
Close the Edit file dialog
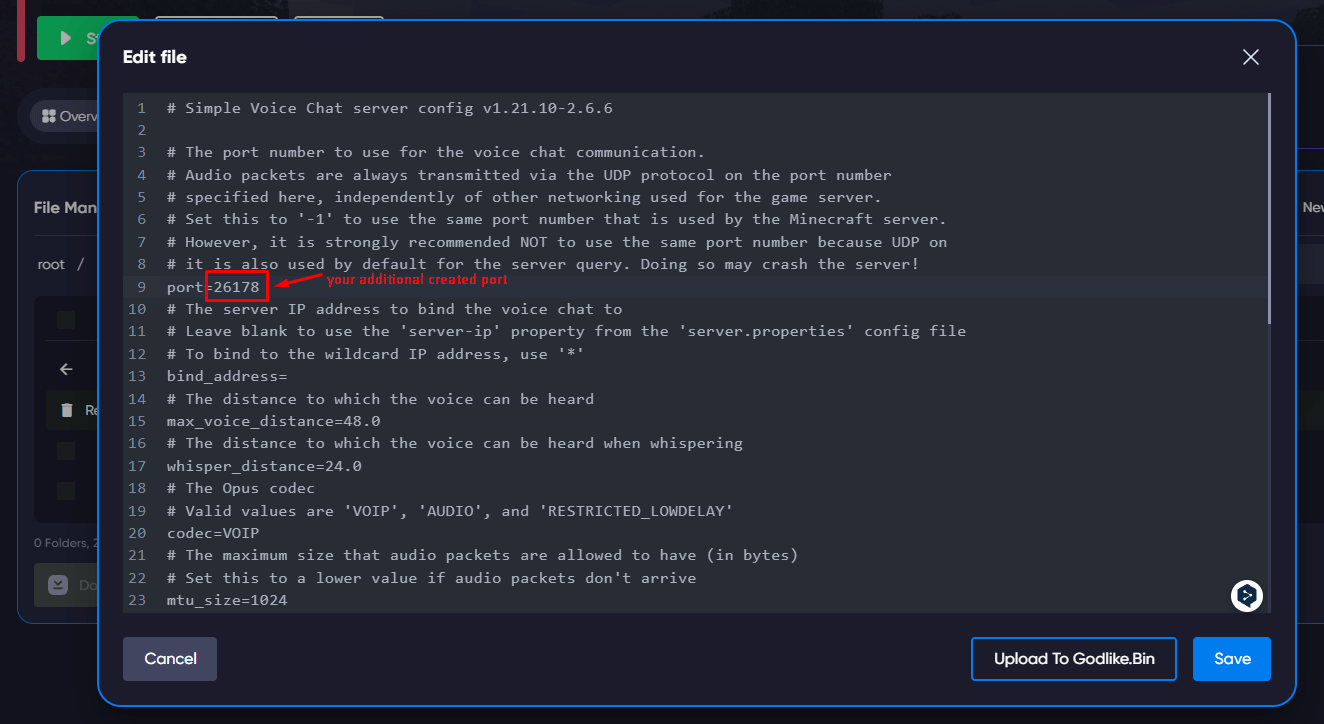1250,57
